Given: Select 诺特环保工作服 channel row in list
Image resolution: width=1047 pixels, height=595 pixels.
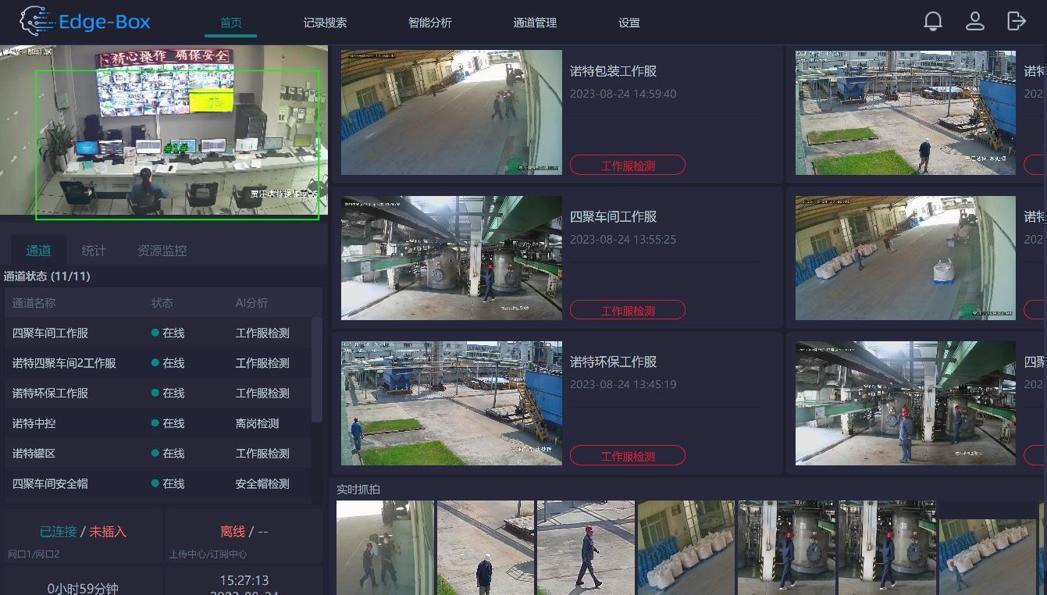Looking at the screenshot, I should pos(158,393).
